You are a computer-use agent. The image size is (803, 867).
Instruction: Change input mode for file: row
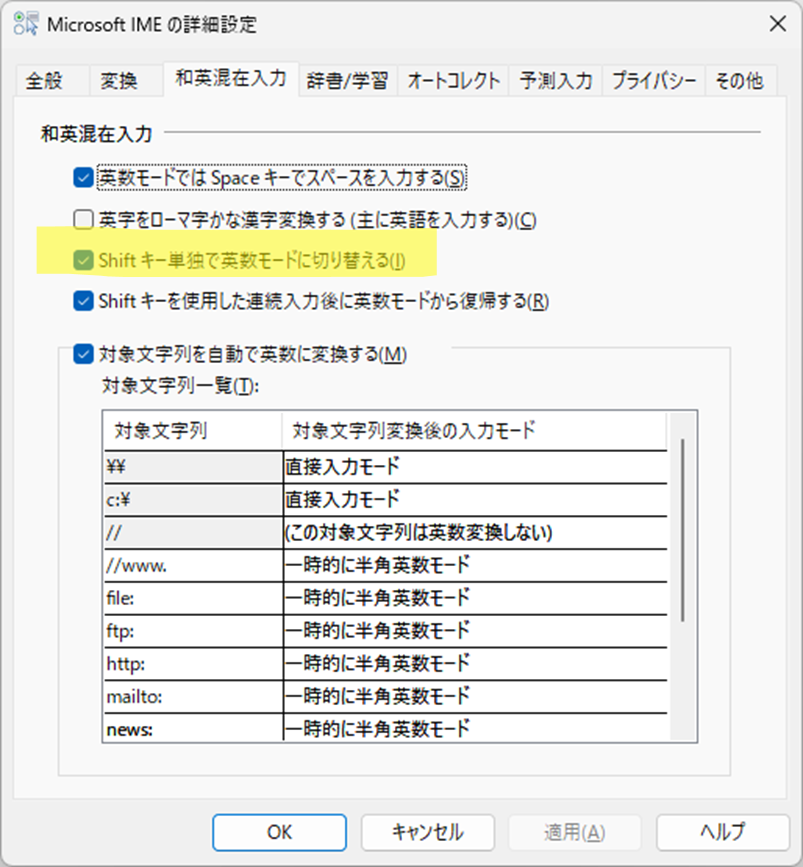click(475, 598)
